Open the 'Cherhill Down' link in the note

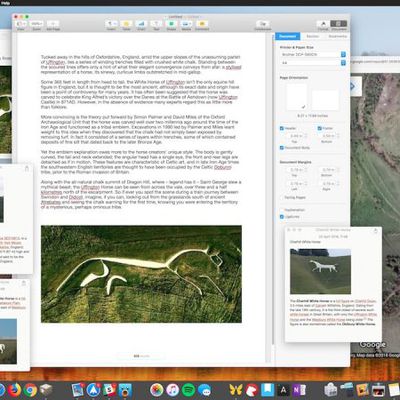(365, 301)
